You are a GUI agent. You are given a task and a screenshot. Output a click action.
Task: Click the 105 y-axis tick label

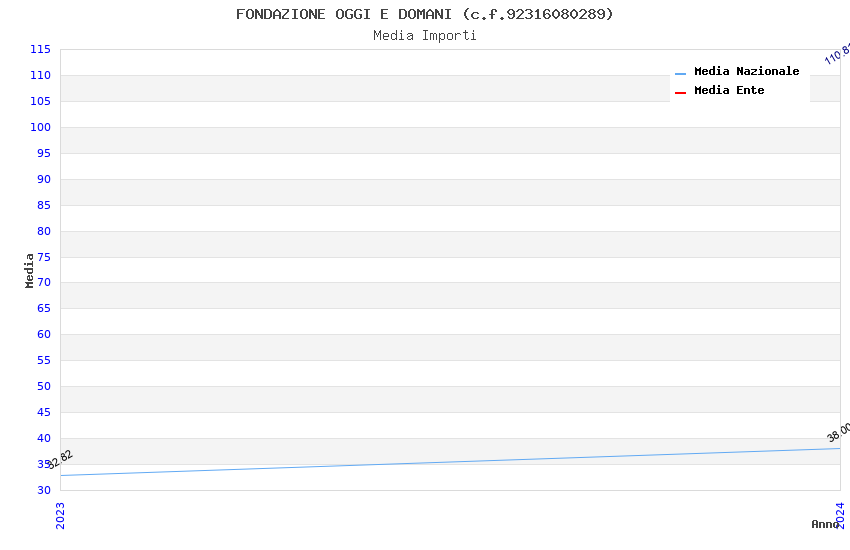[41, 101]
